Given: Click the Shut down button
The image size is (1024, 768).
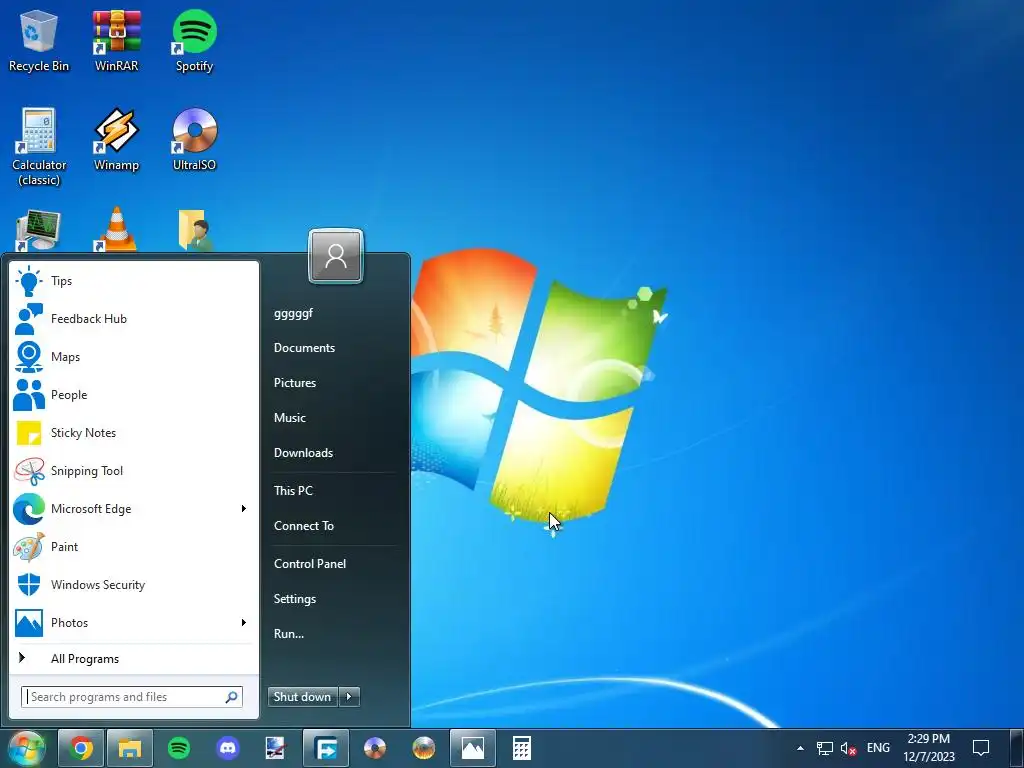Looking at the screenshot, I should (302, 697).
